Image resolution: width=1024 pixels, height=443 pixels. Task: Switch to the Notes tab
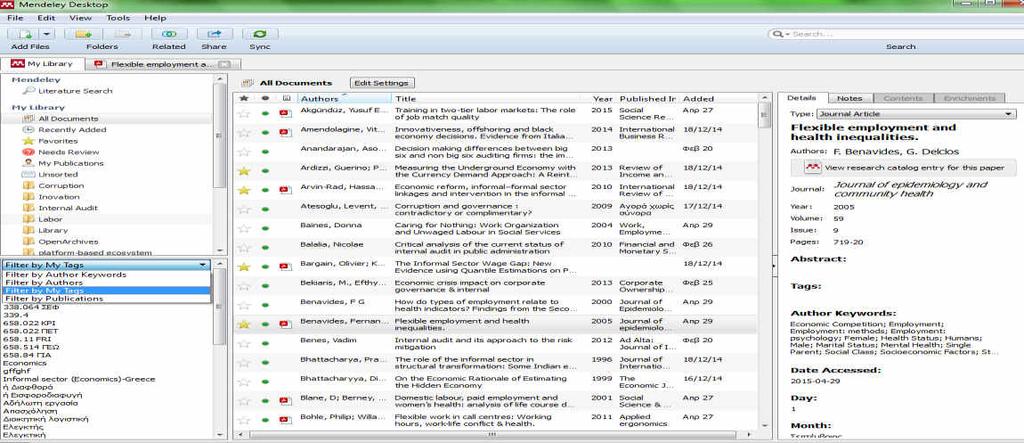coord(850,98)
